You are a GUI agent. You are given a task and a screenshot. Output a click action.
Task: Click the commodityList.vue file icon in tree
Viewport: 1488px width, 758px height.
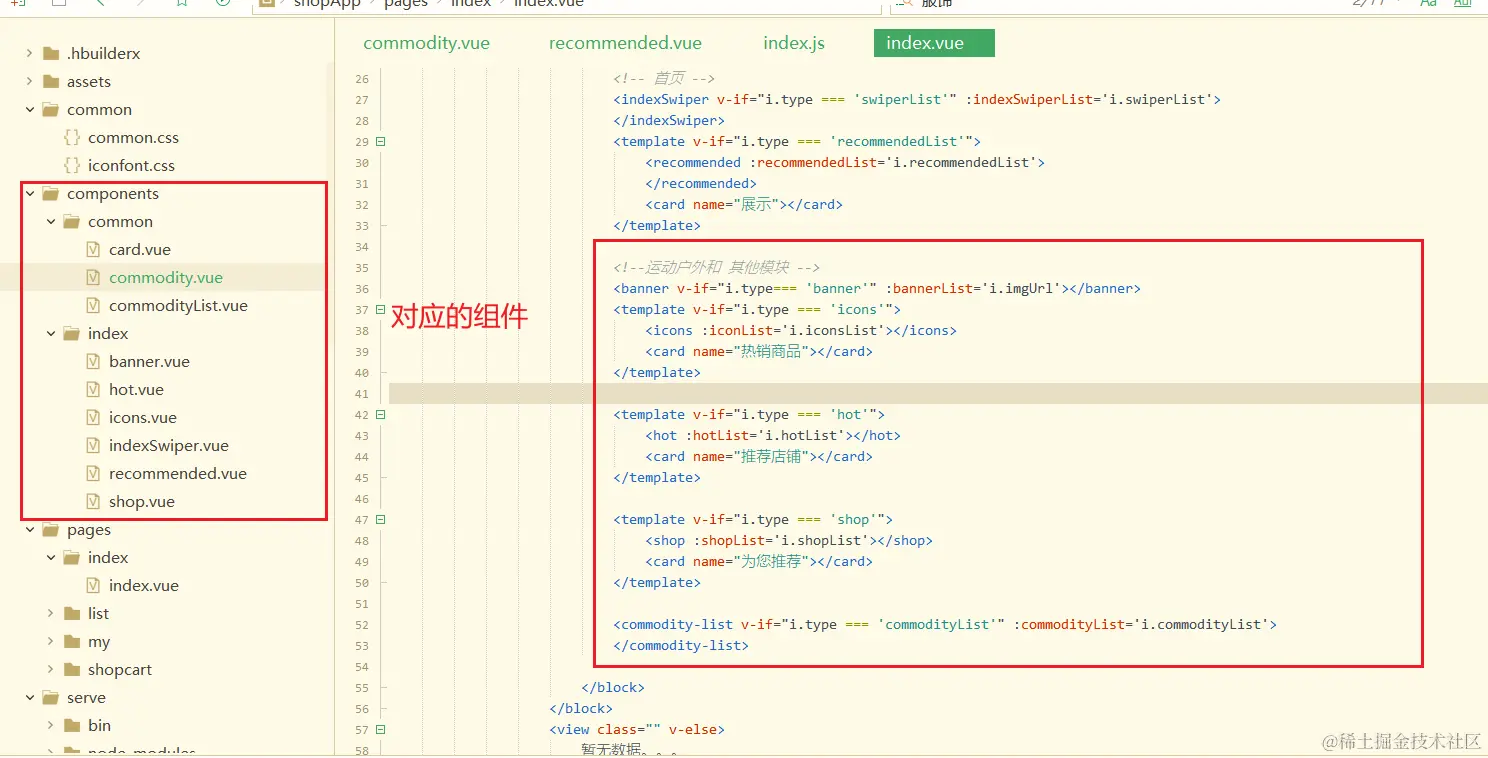click(x=93, y=306)
